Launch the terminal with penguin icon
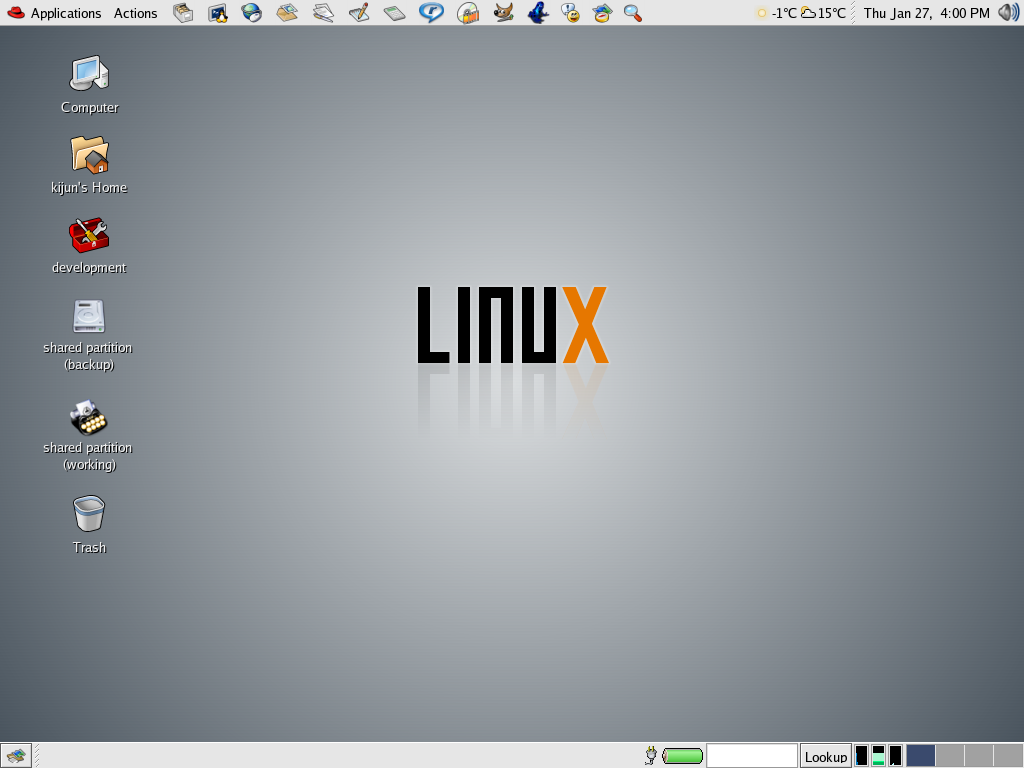This screenshot has width=1024, height=768. (x=217, y=12)
